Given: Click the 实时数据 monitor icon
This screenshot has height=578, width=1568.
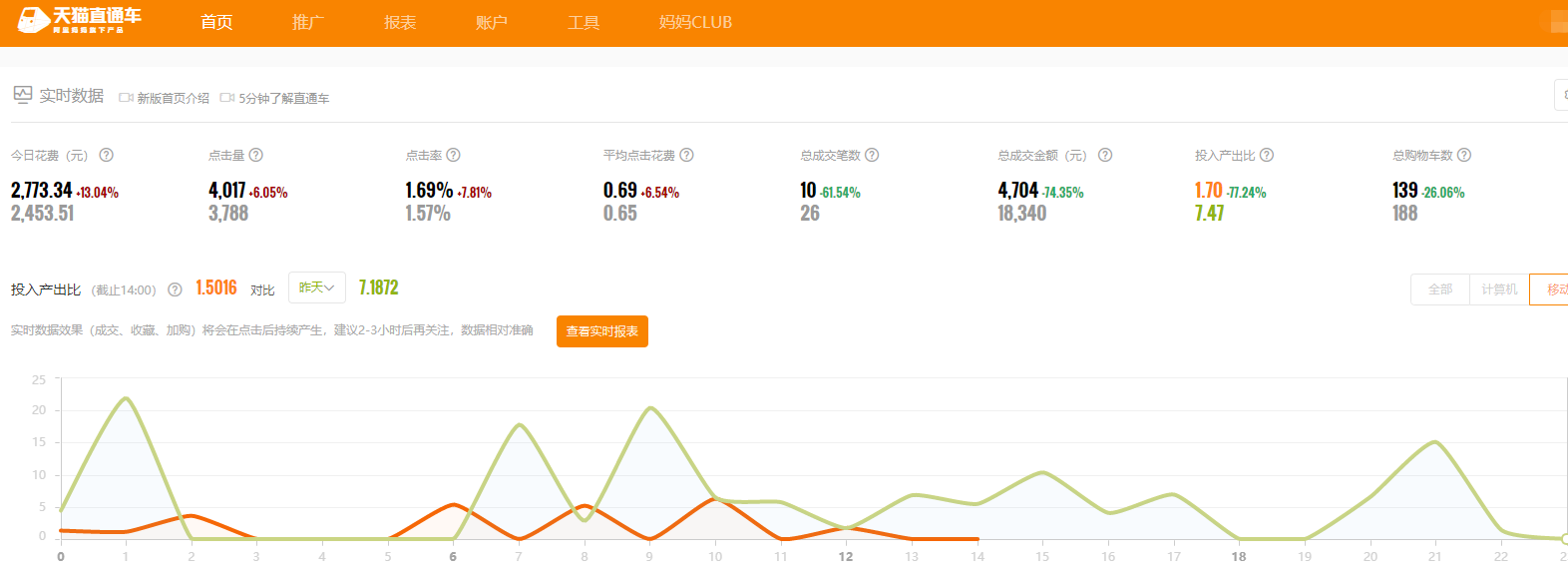Looking at the screenshot, I should tap(23, 95).
